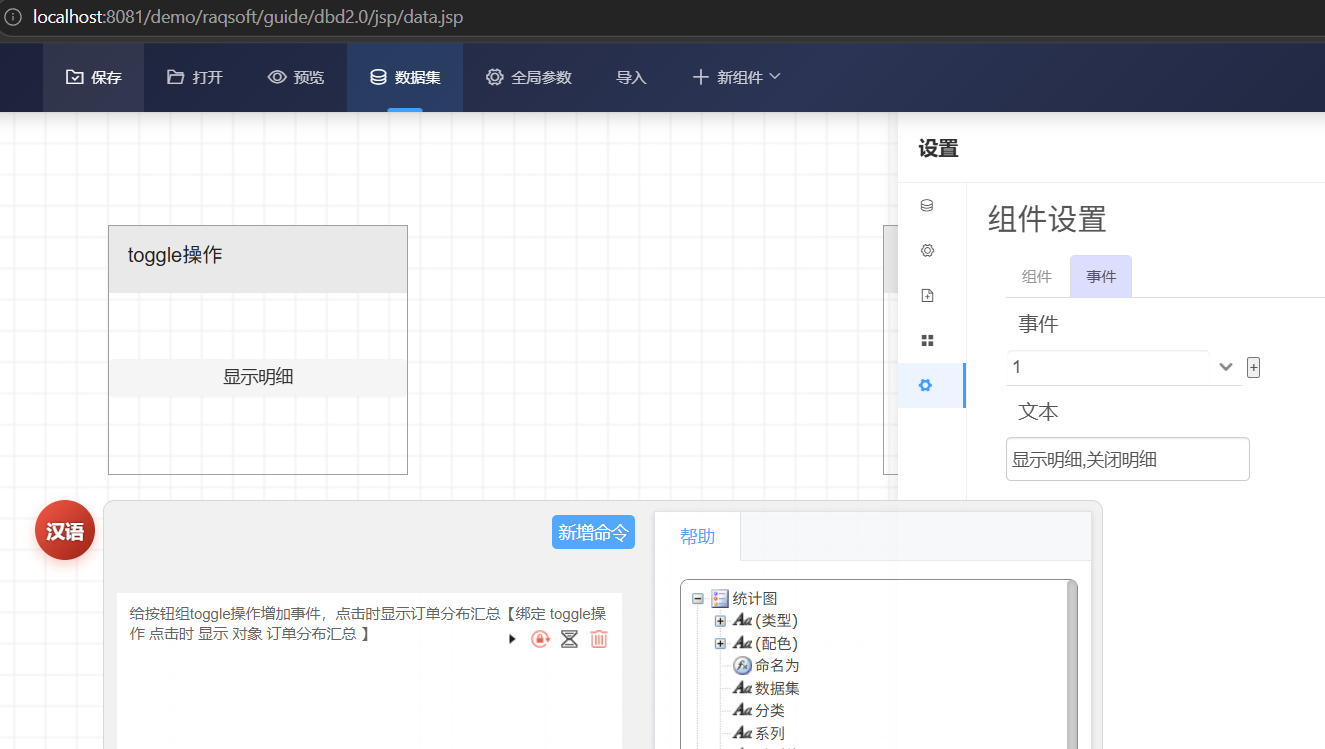The image size is (1325, 749).
Task: Click the hexagon parameter icon in settings sidebar
Action: coord(927,250)
